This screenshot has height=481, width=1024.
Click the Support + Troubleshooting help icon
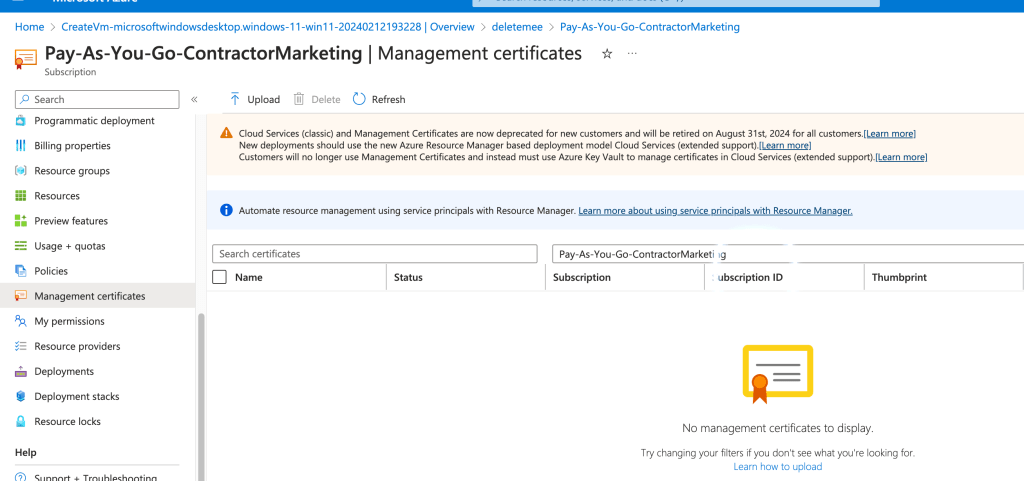tap(21, 477)
